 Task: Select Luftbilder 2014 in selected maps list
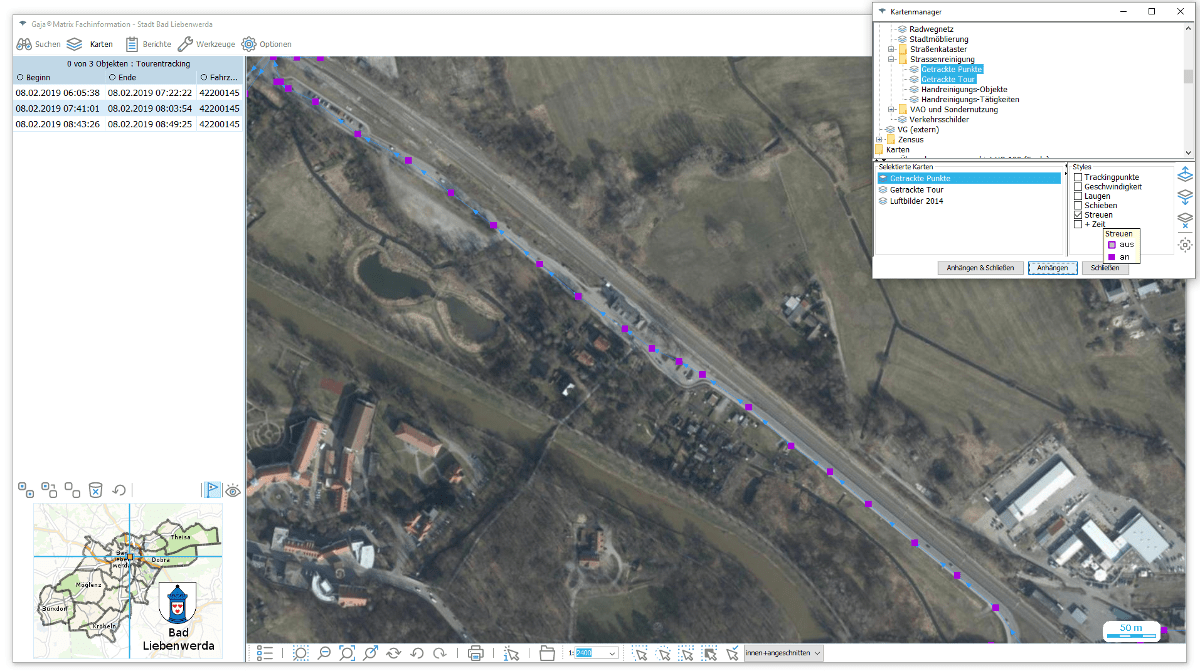click(916, 201)
